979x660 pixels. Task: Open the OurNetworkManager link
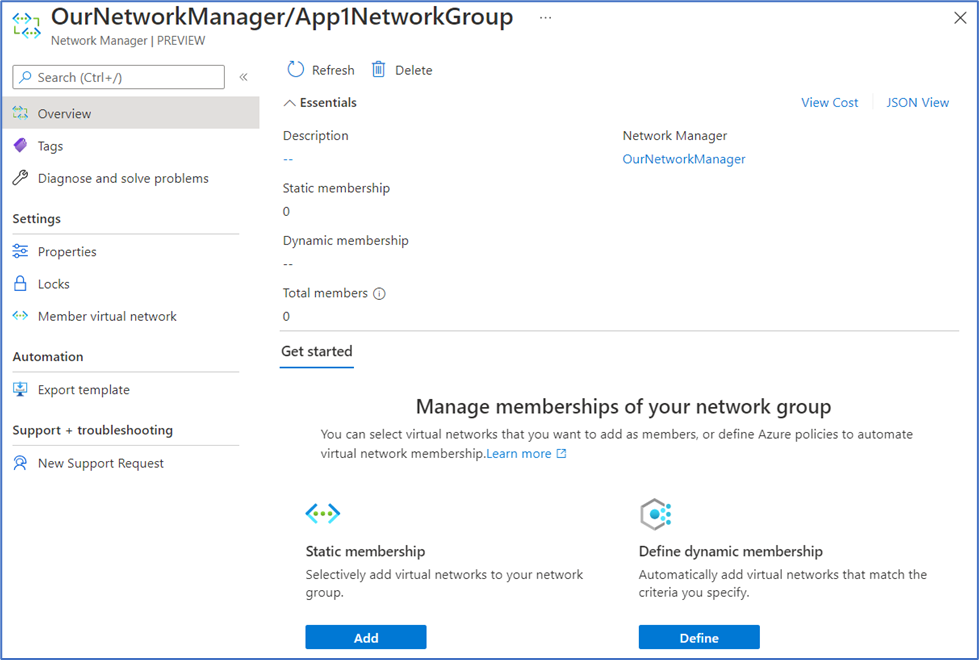pos(683,159)
